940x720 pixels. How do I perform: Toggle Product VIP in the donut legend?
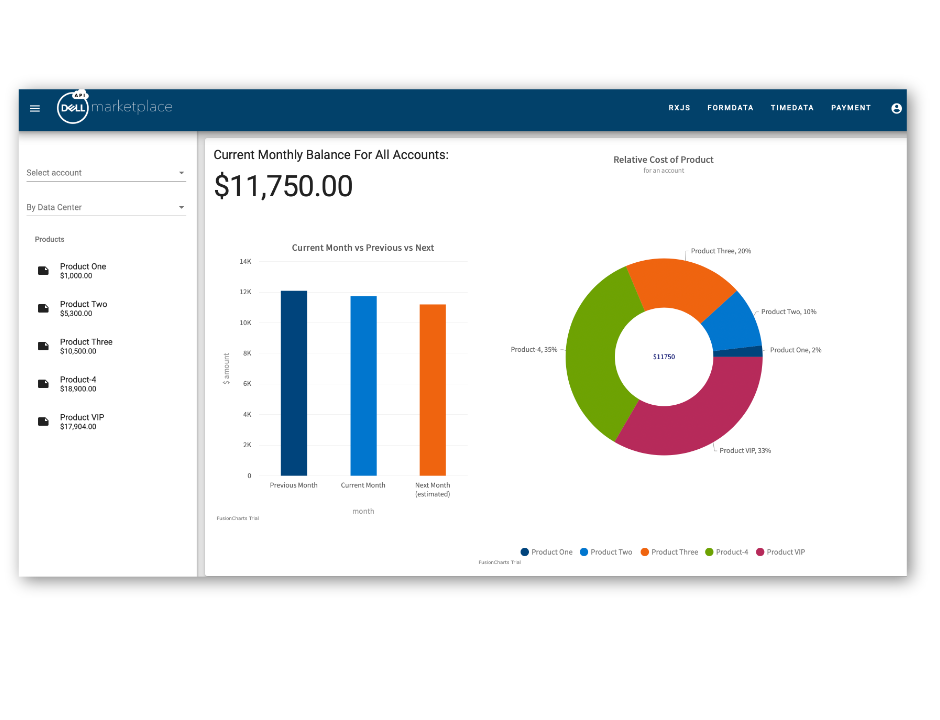(x=781, y=552)
